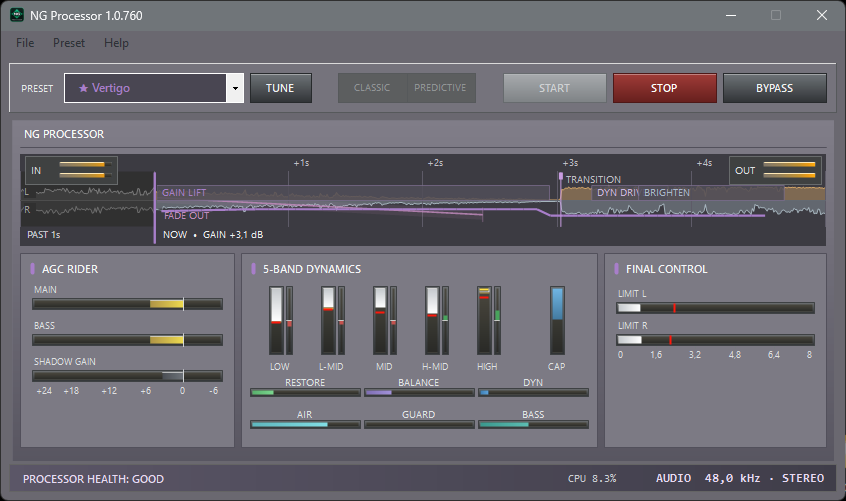The width and height of the screenshot is (846, 501).
Task: Click the AGC RIDER BASS meter bar
Action: click(x=127, y=340)
